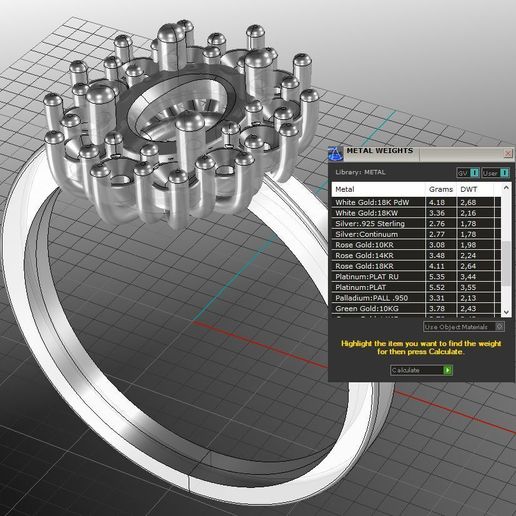
Task: Click the 5.52 grams value
Action: pos(437,287)
